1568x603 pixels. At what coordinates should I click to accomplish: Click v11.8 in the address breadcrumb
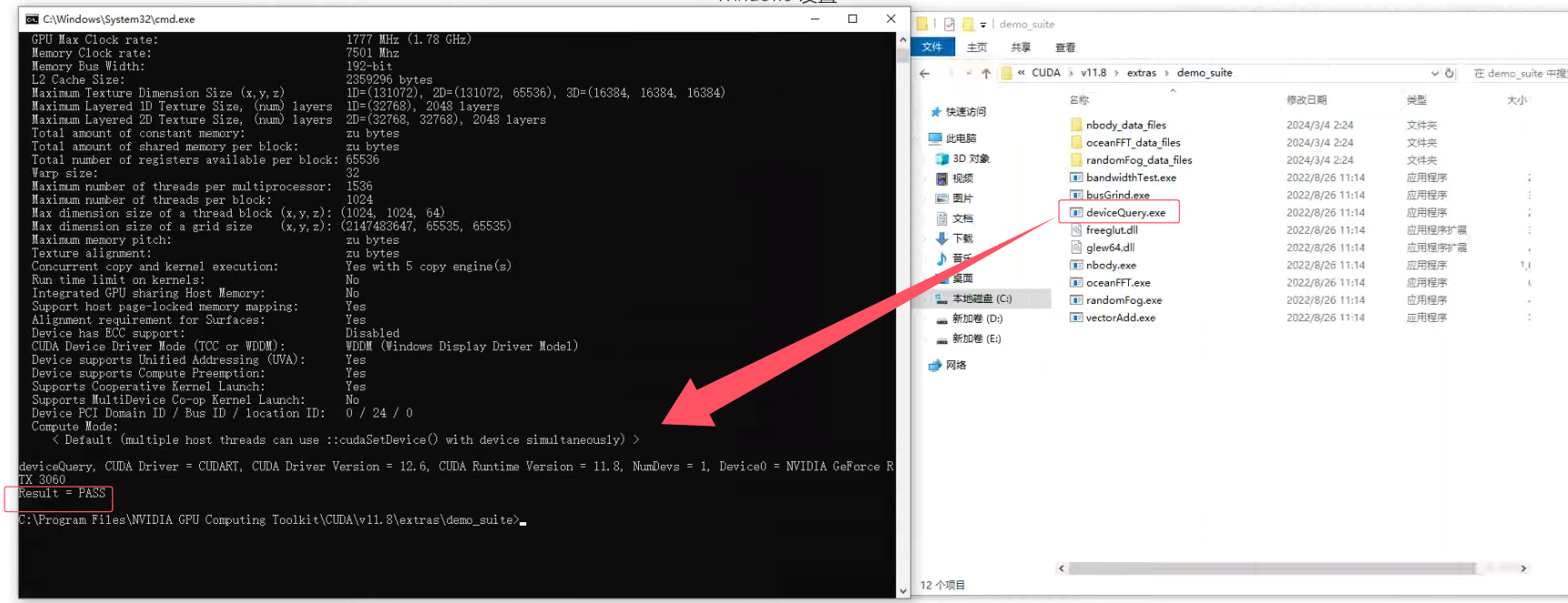click(x=1094, y=73)
